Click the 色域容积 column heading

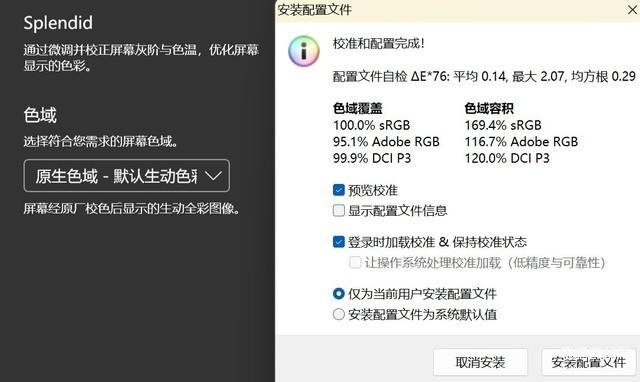tap(489, 109)
